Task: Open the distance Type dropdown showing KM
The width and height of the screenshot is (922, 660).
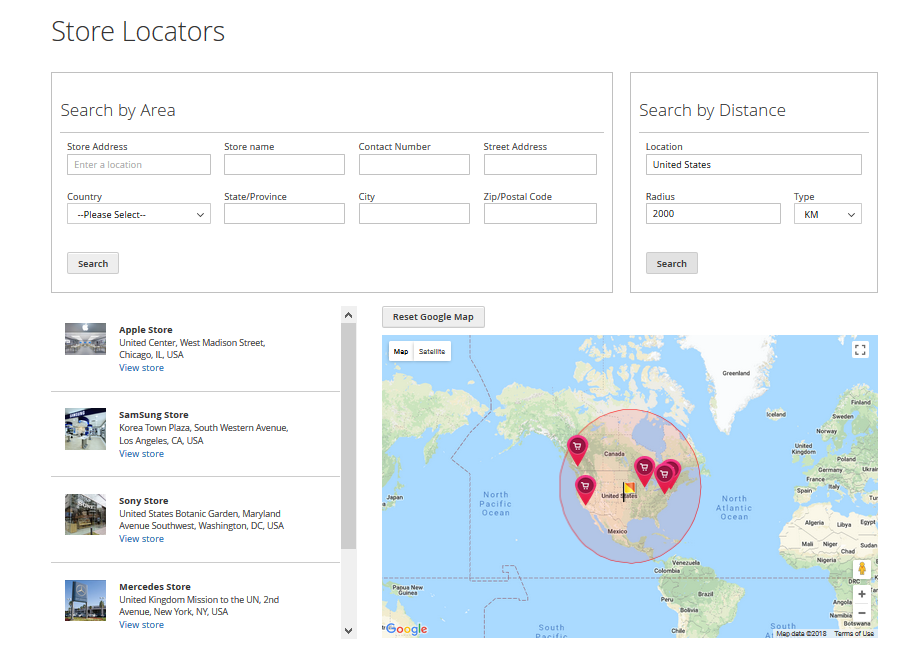Action: click(x=827, y=214)
